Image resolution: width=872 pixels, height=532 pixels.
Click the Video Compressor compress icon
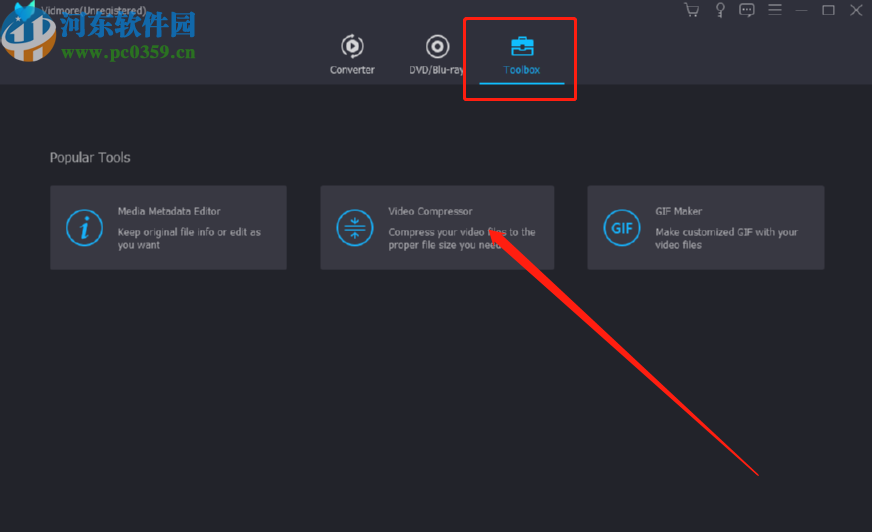[x=355, y=228]
